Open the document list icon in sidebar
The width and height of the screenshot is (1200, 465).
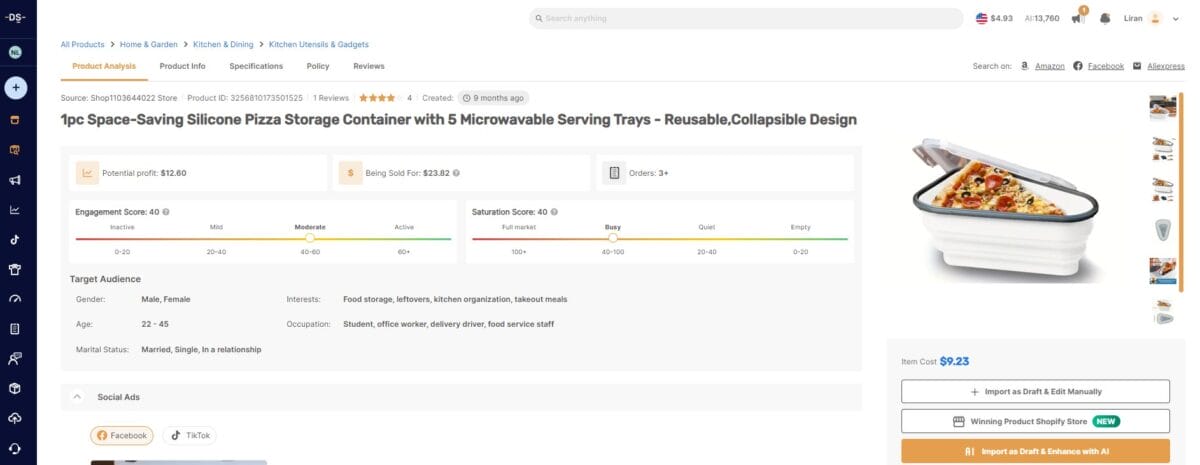(15, 328)
